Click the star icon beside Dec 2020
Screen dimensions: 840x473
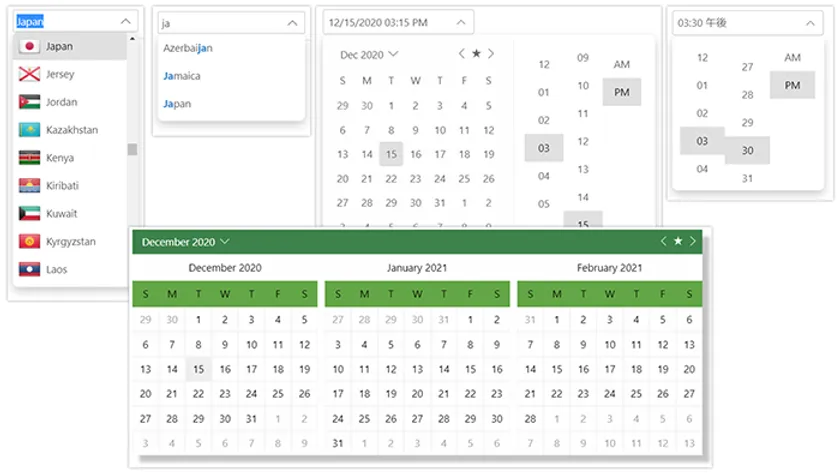(x=476, y=54)
